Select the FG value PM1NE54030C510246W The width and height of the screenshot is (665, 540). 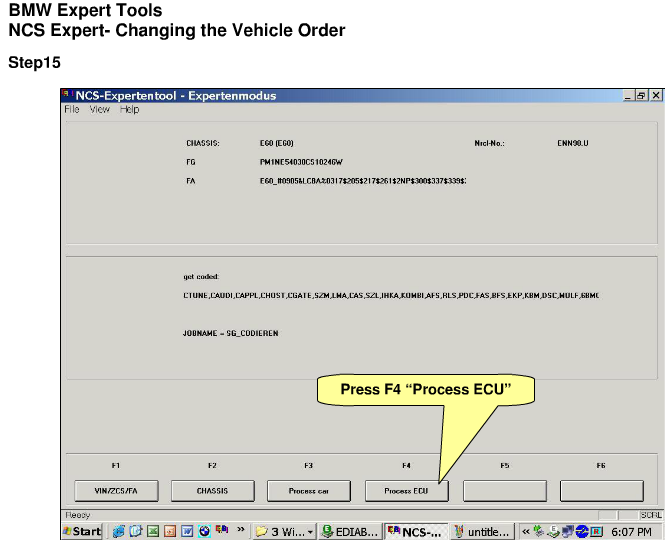pos(301,162)
